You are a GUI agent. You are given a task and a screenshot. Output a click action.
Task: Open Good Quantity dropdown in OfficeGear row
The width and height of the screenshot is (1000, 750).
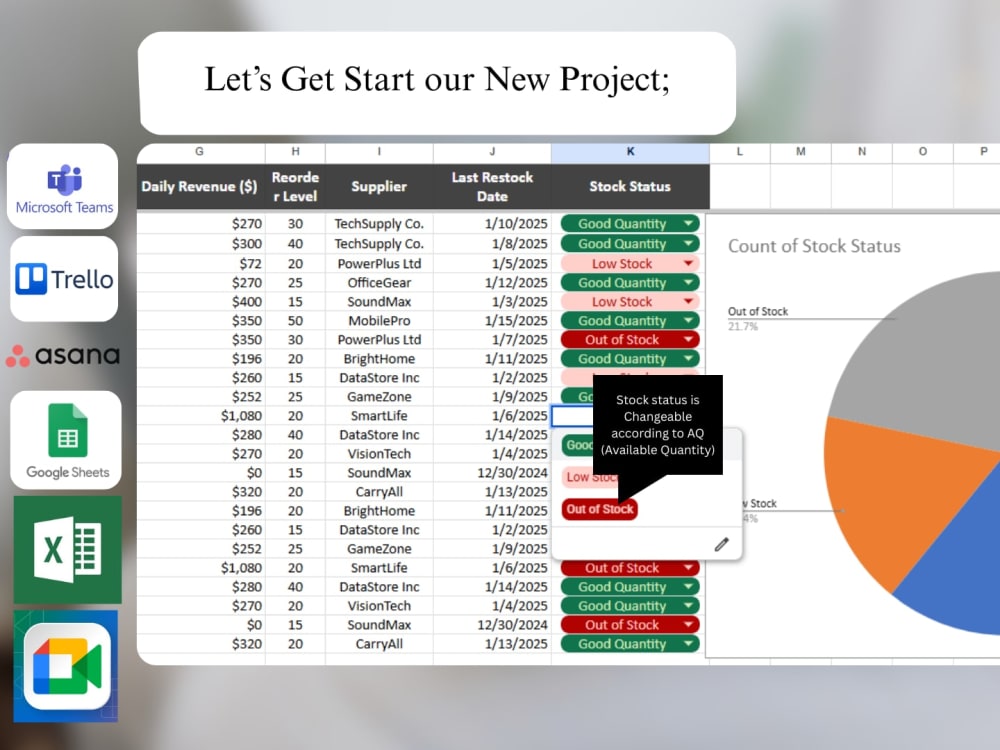pyautogui.click(x=688, y=283)
